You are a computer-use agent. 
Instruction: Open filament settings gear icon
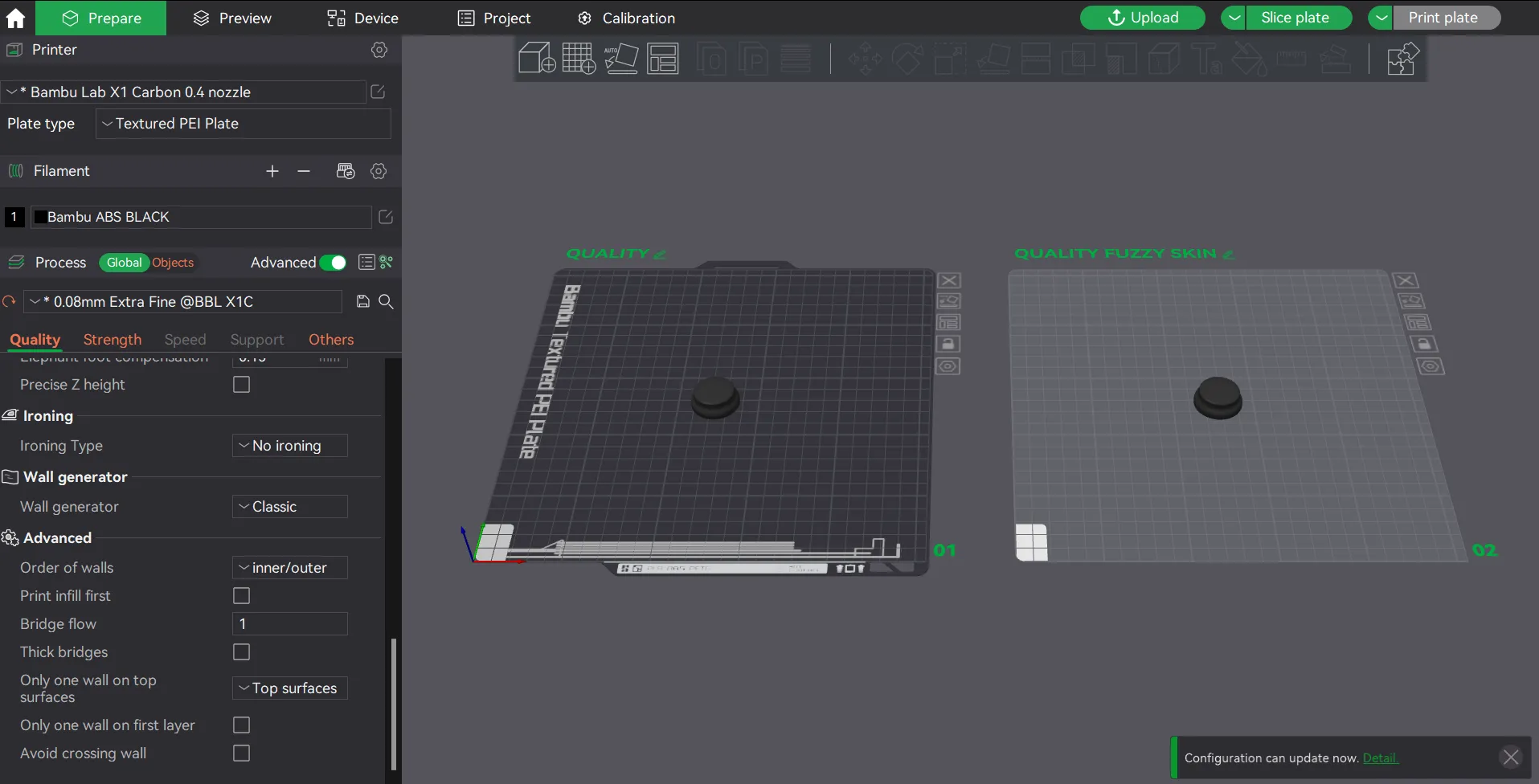379,171
